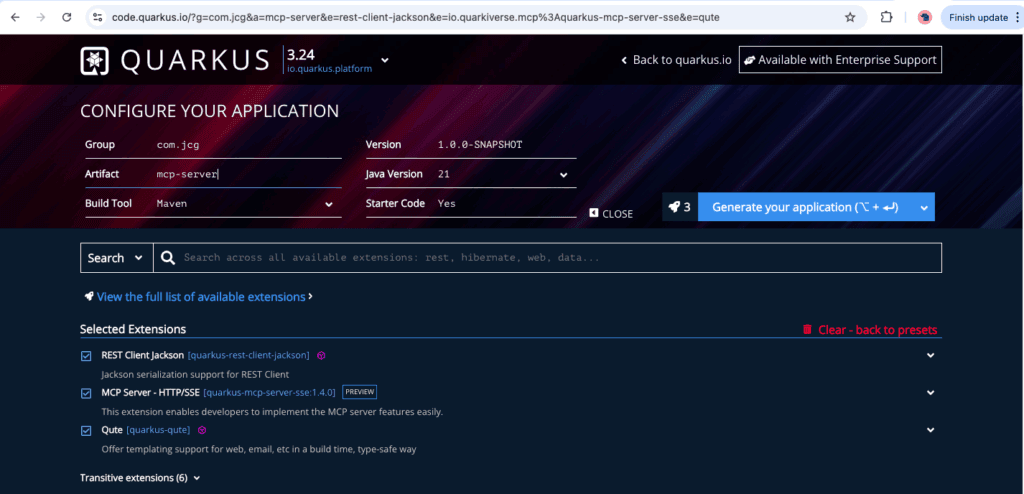
Task: Click the PREVIEW tag on MCP Server
Action: tap(360, 392)
